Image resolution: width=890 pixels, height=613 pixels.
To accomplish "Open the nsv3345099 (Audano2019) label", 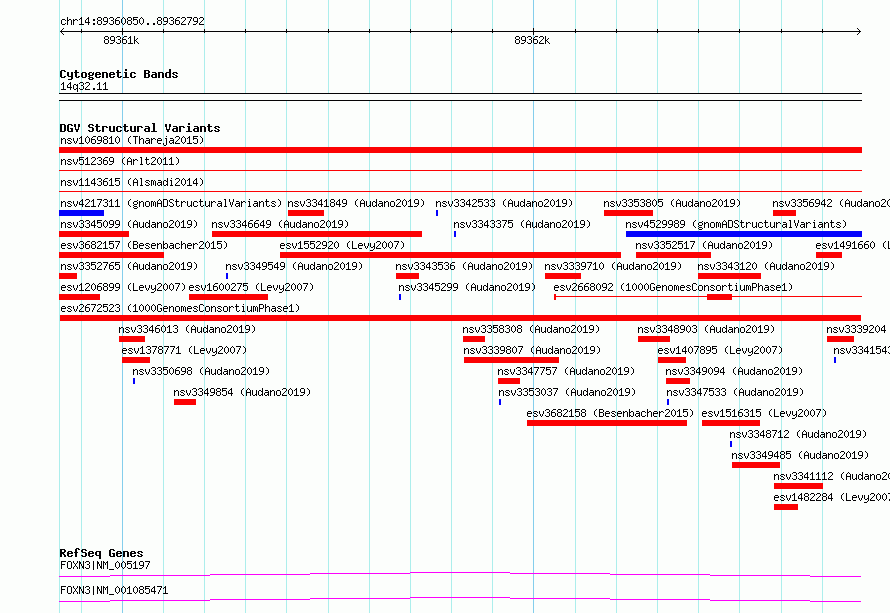I will pyautogui.click(x=129, y=224).
